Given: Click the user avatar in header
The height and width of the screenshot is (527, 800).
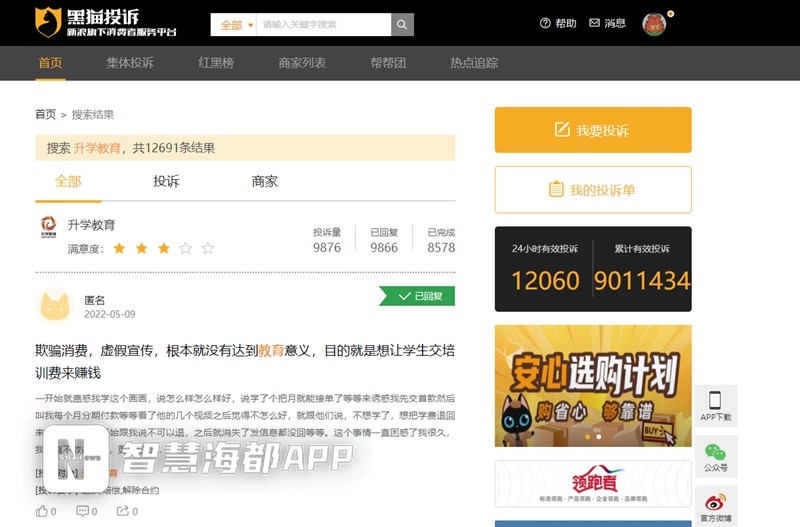Looking at the screenshot, I should [x=654, y=24].
